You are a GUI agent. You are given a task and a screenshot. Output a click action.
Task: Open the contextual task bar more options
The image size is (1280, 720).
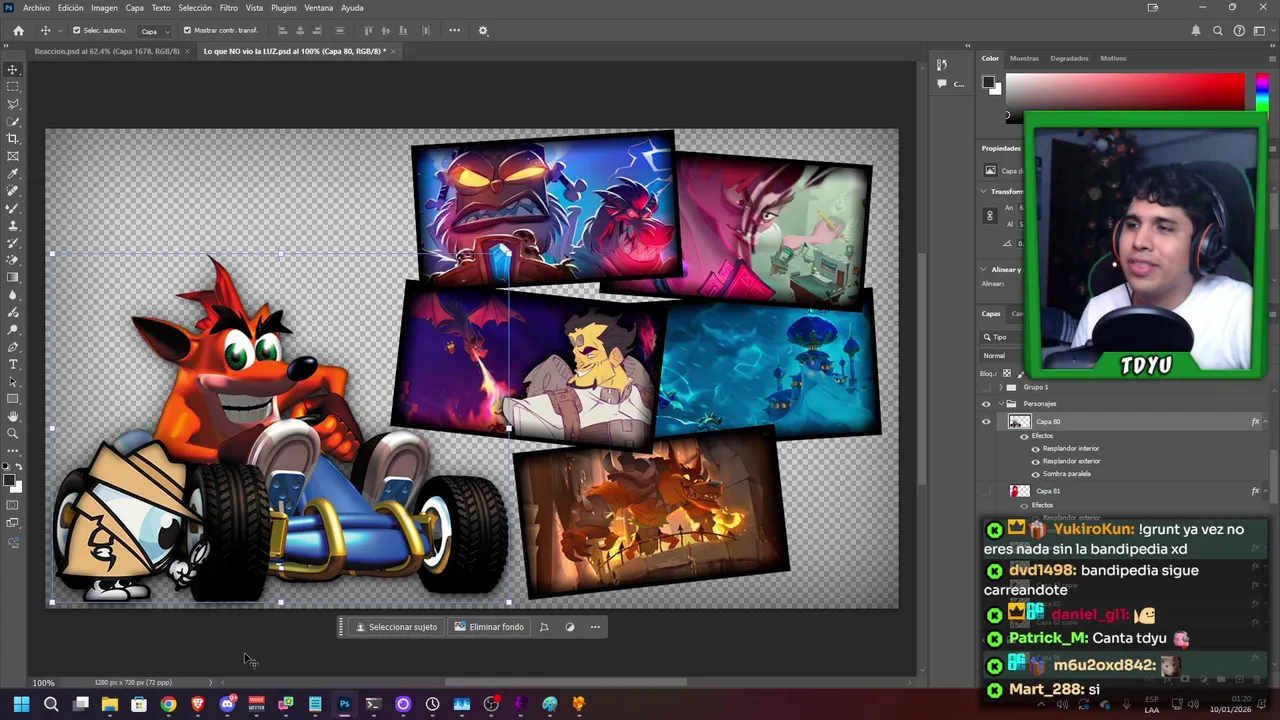coord(595,627)
